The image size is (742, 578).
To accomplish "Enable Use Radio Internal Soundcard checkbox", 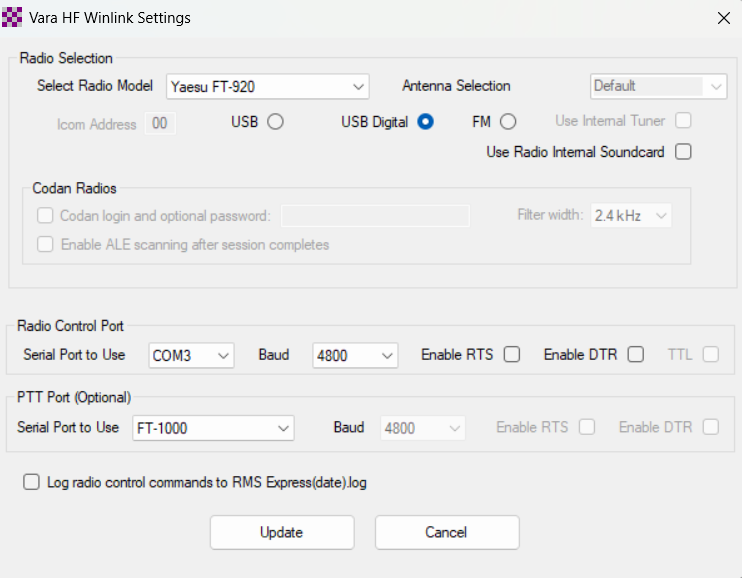I will click(x=683, y=152).
